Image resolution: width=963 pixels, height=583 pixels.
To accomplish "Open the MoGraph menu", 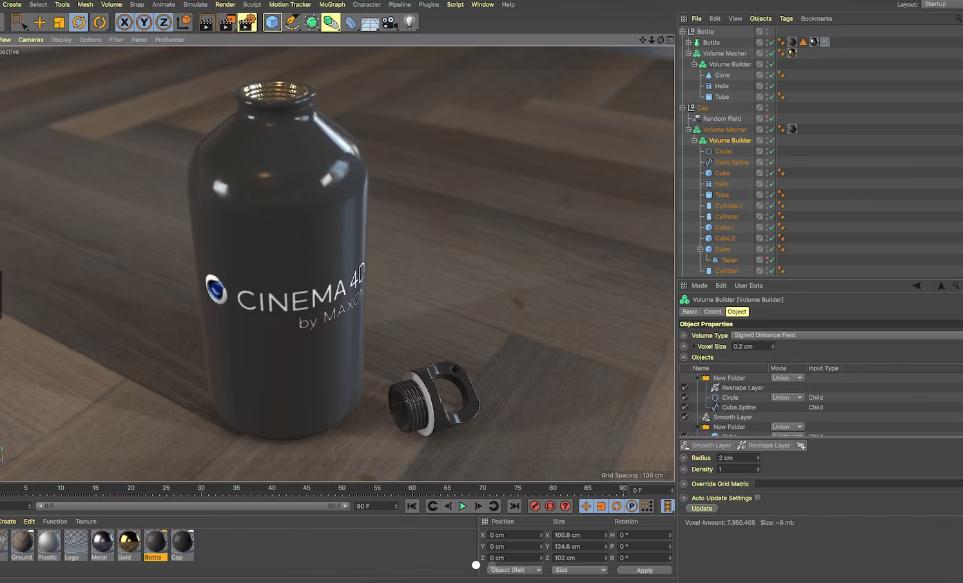I will click(332, 4).
